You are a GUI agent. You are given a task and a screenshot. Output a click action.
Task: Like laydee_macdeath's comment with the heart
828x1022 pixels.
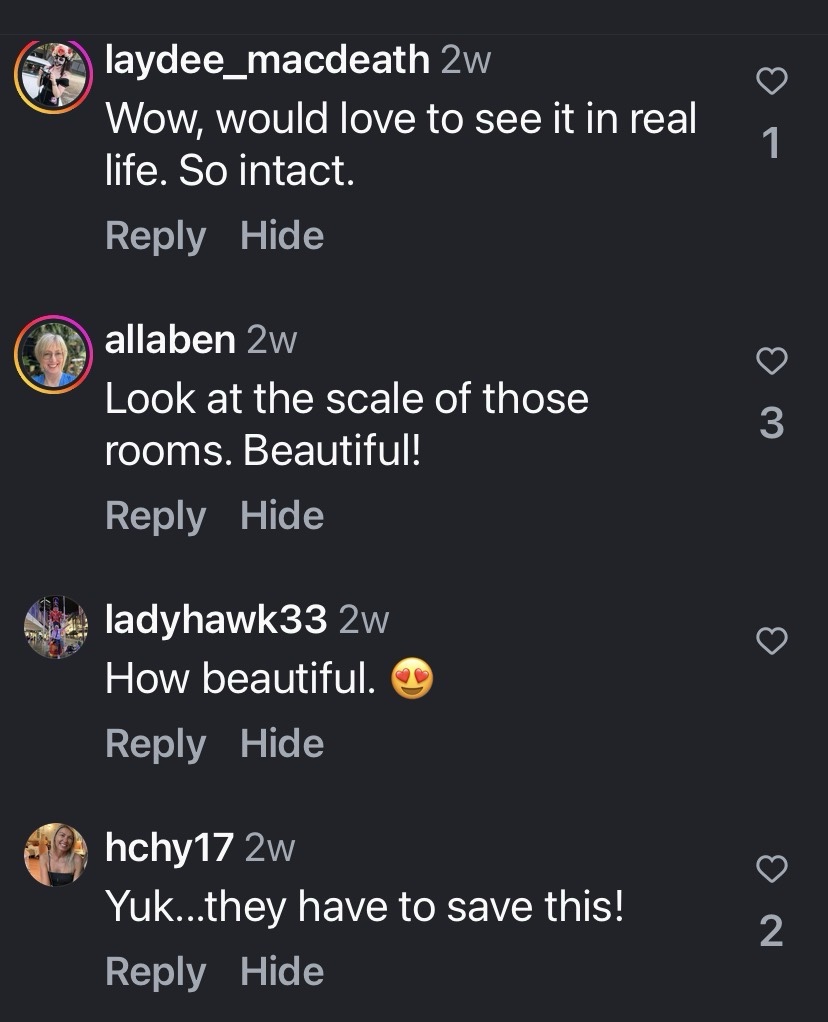click(x=771, y=82)
